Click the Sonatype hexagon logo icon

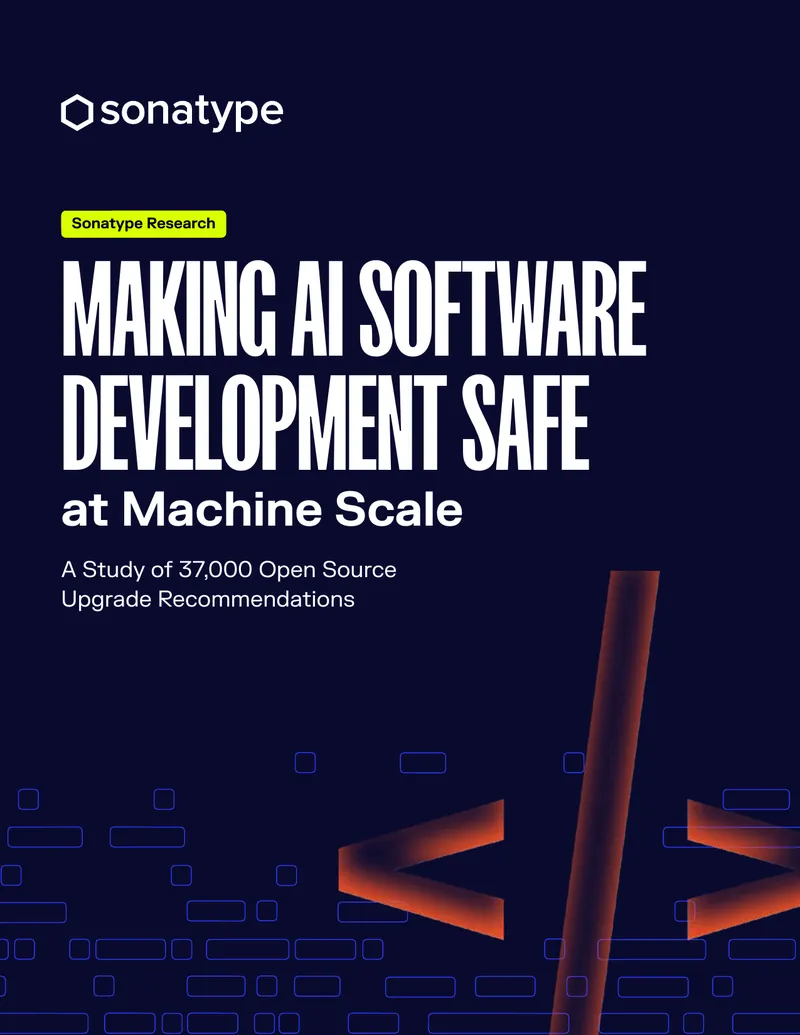click(x=77, y=112)
